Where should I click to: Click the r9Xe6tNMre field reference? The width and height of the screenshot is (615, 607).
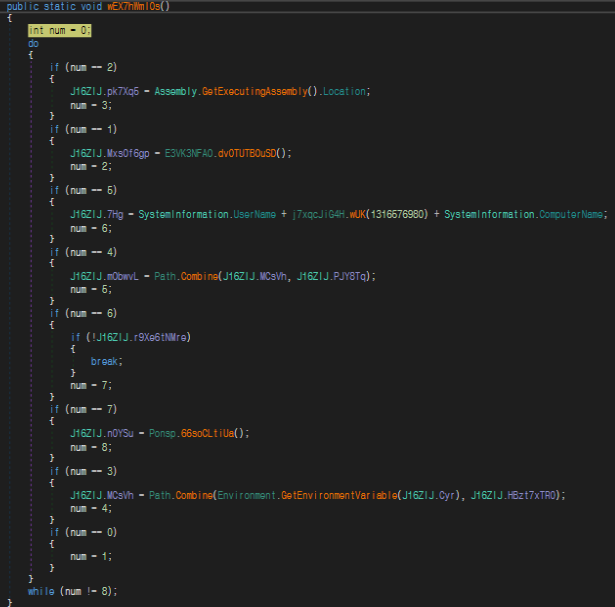(x=160, y=338)
